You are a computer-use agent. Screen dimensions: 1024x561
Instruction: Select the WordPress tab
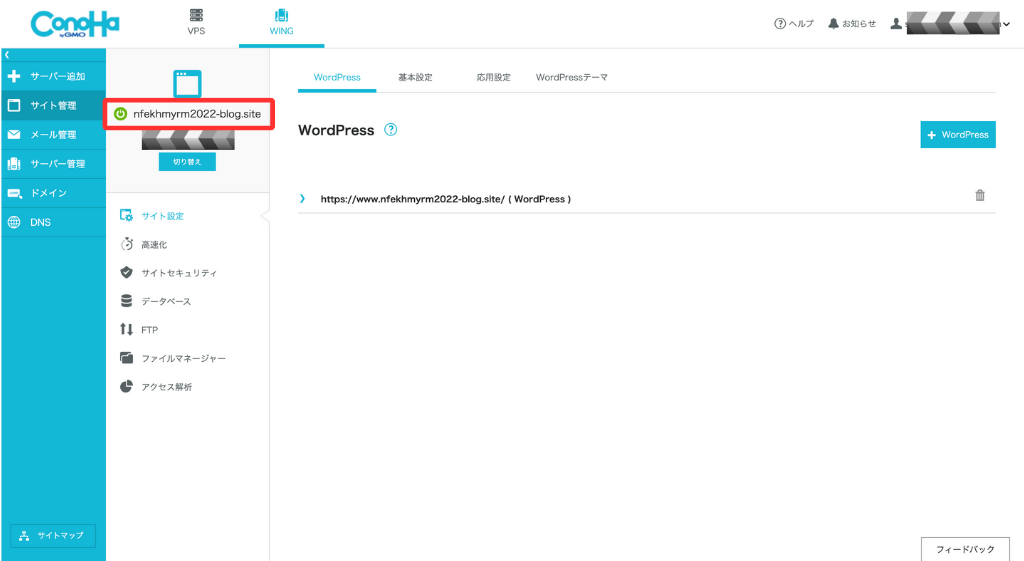coord(337,77)
